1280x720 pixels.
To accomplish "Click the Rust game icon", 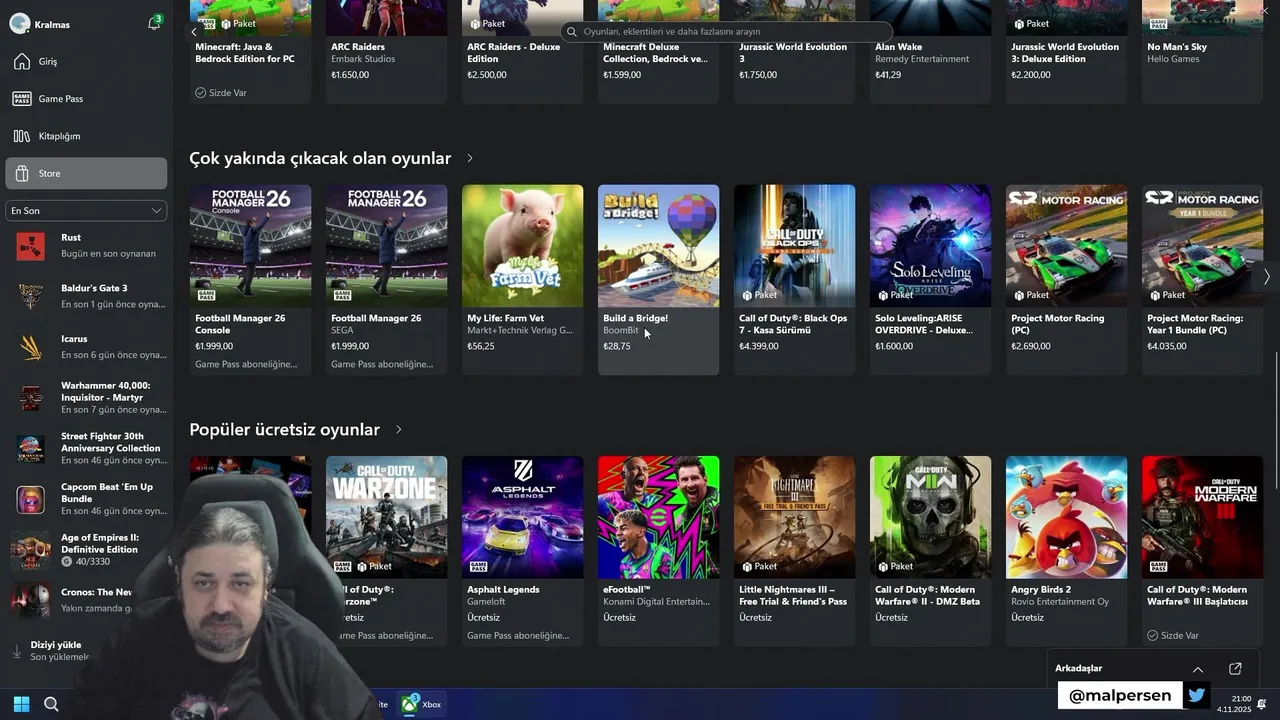I will 30,246.
